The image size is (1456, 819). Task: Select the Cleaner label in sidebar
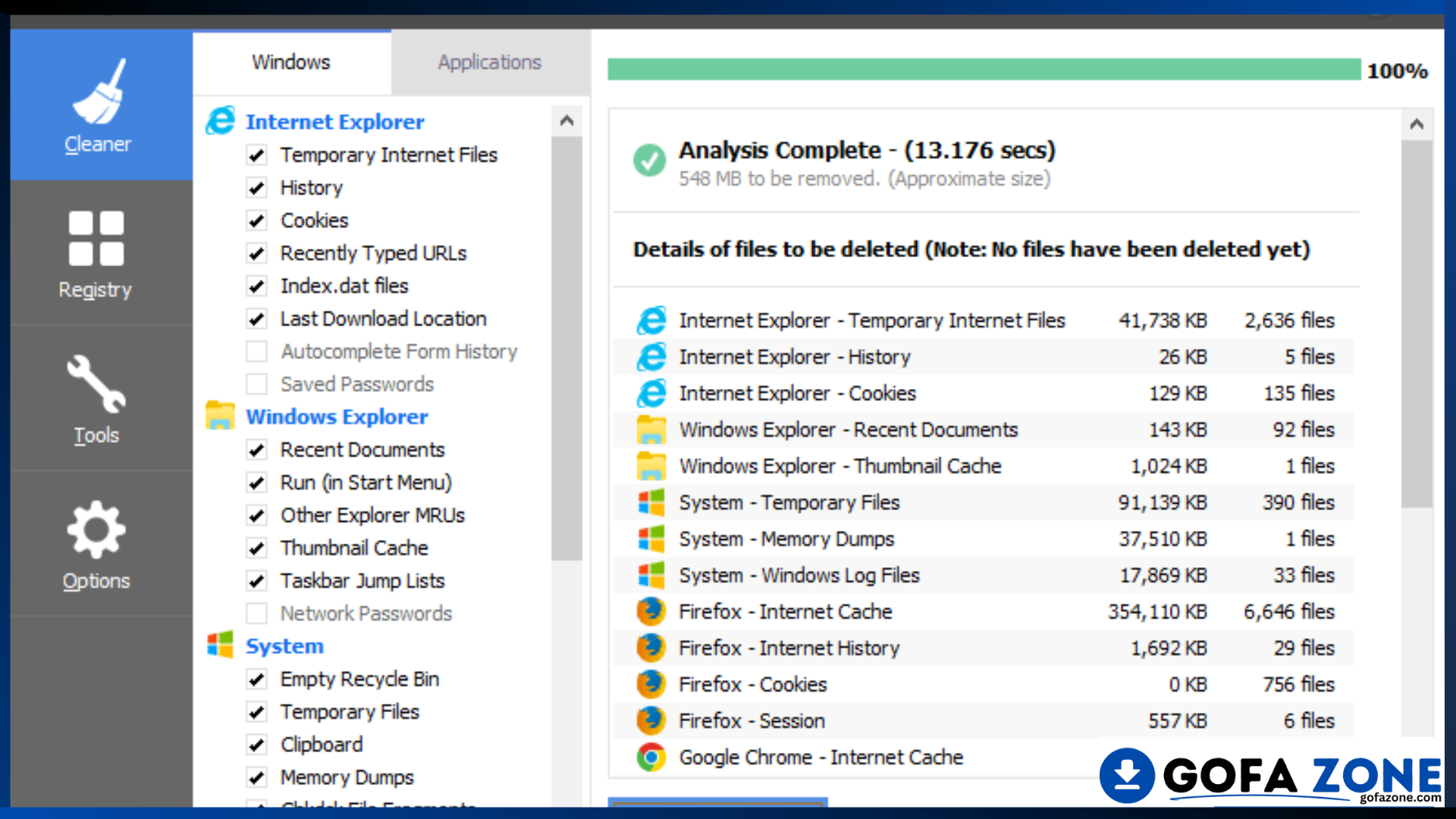(x=98, y=144)
